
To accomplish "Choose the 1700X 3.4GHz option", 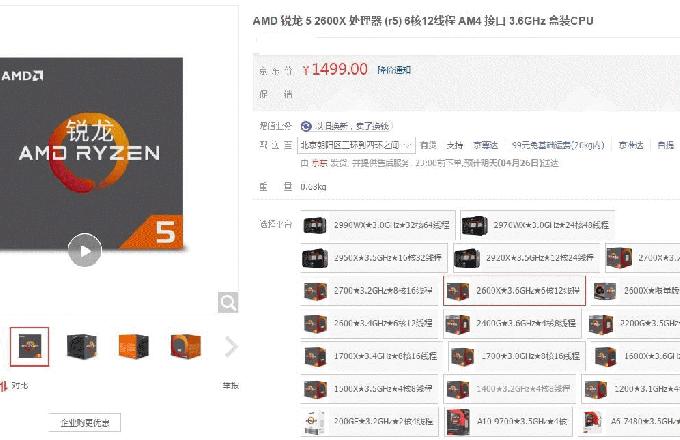I will 371,356.
